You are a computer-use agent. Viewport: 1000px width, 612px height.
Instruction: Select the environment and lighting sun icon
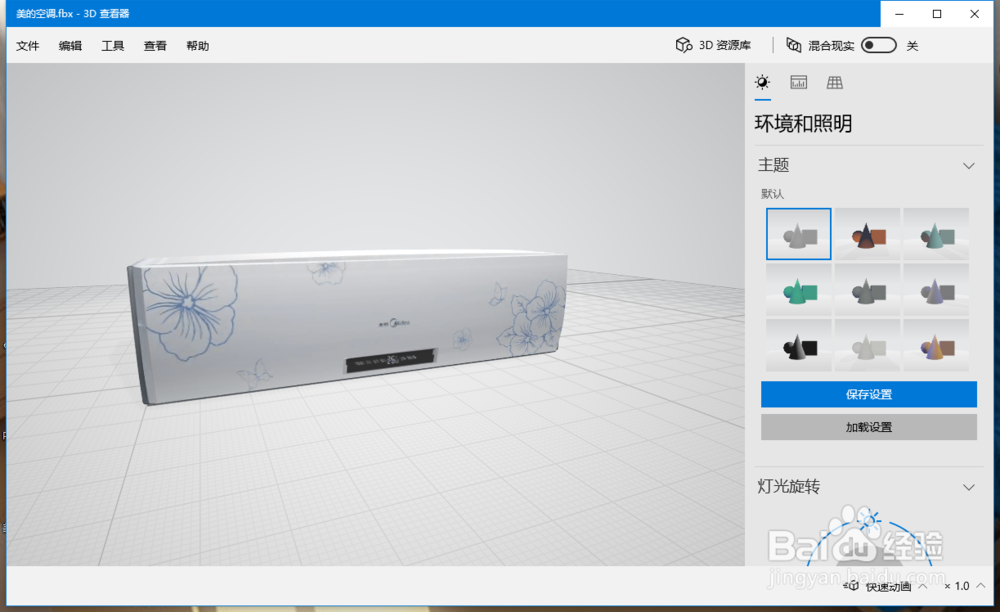[762, 83]
